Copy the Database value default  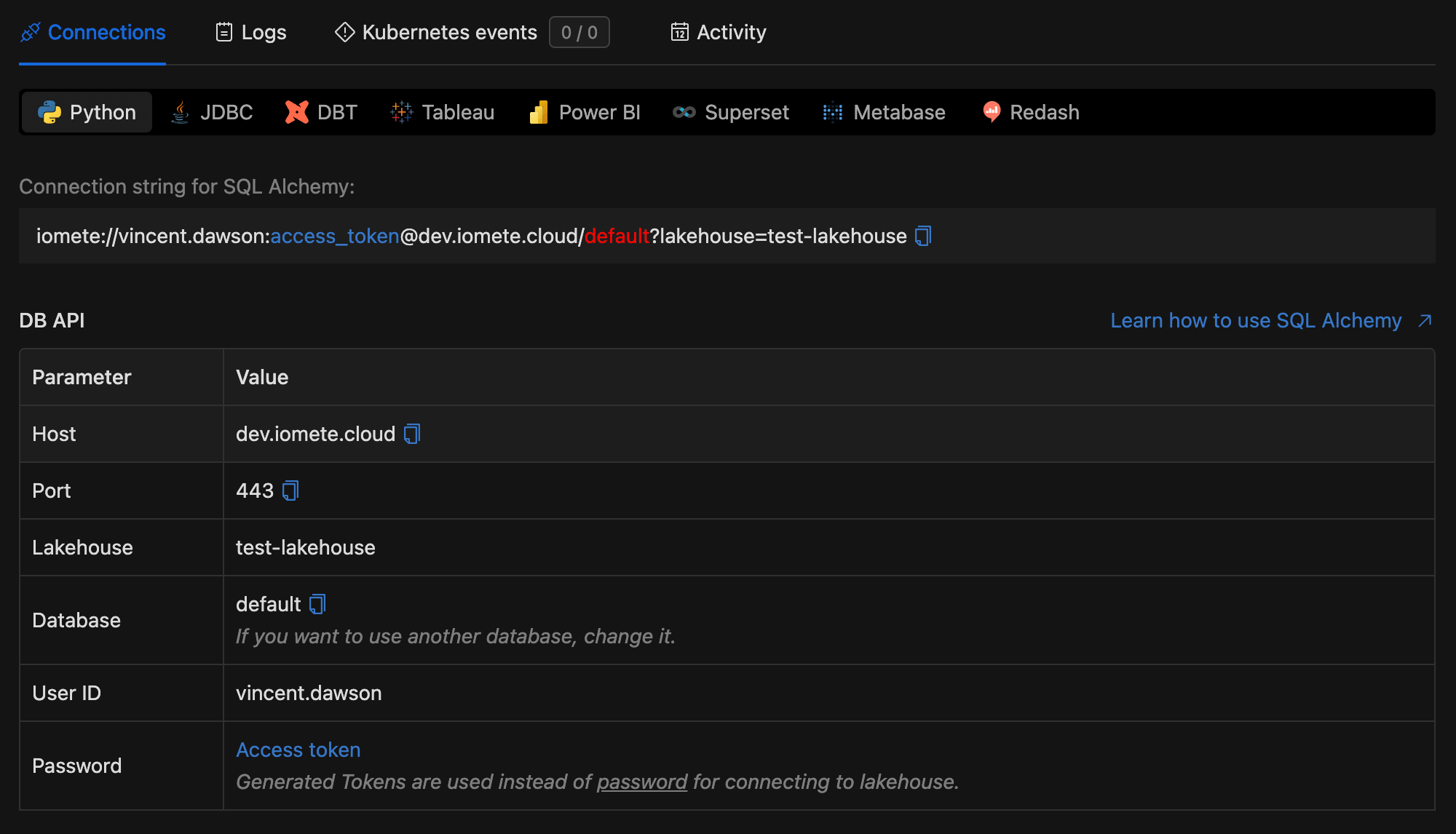point(317,604)
